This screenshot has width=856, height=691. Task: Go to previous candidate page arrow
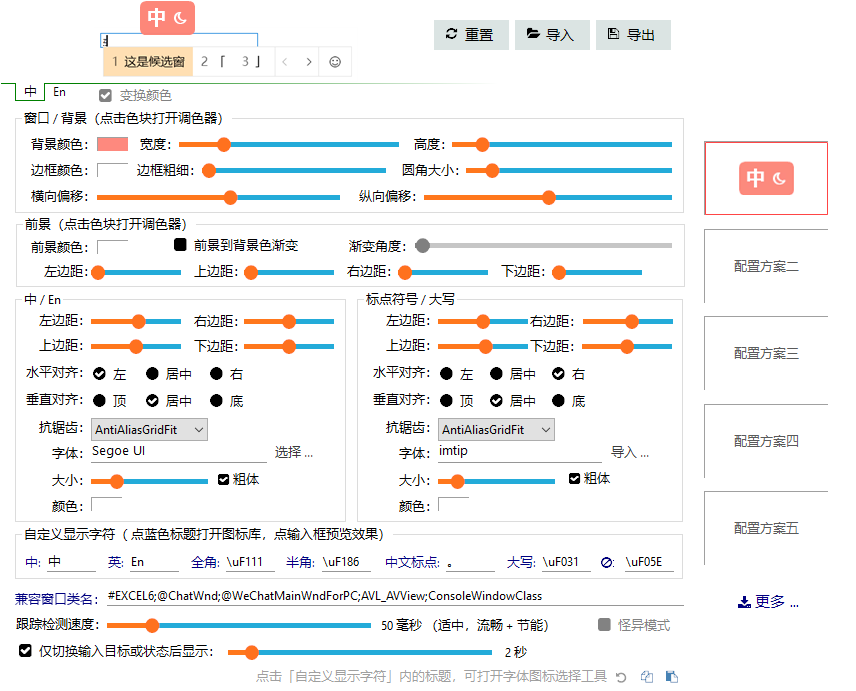pyautogui.click(x=285, y=62)
